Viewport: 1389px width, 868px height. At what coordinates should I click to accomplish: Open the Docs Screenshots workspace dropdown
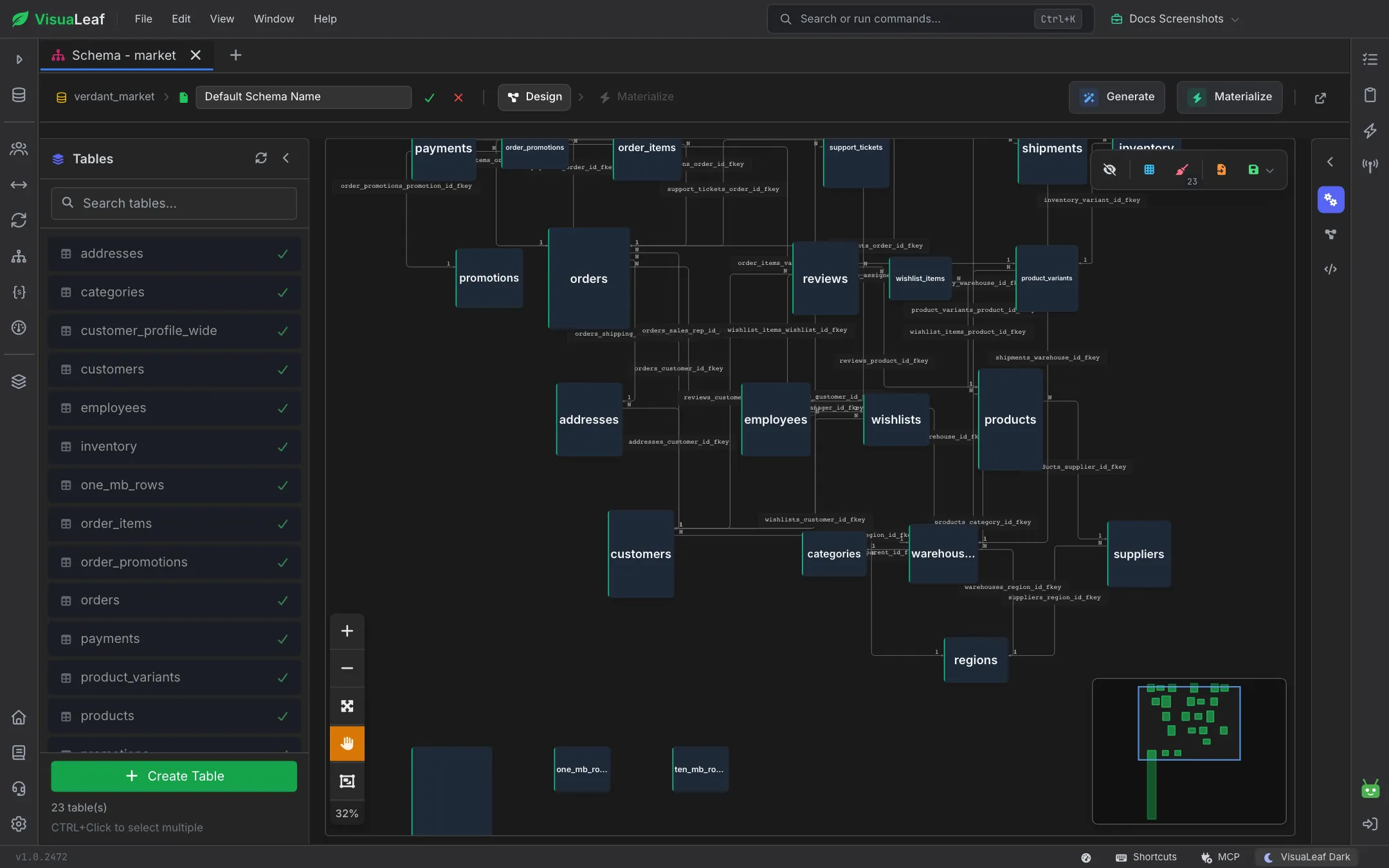(x=1175, y=19)
